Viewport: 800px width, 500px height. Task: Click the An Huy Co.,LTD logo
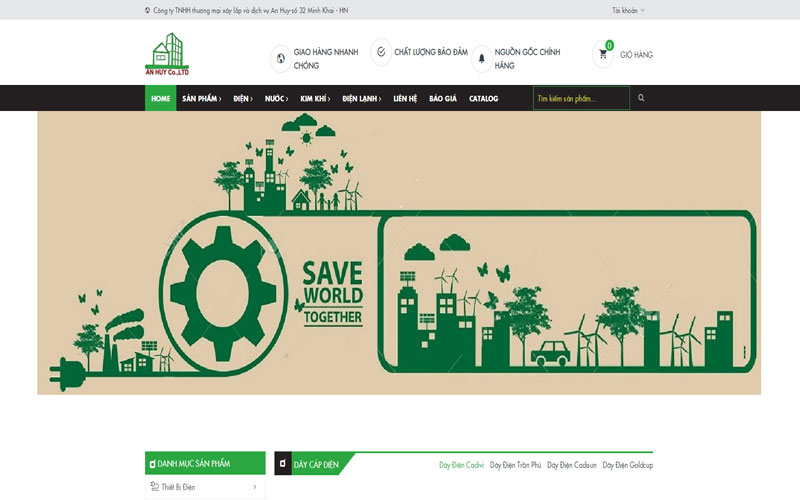pos(167,55)
